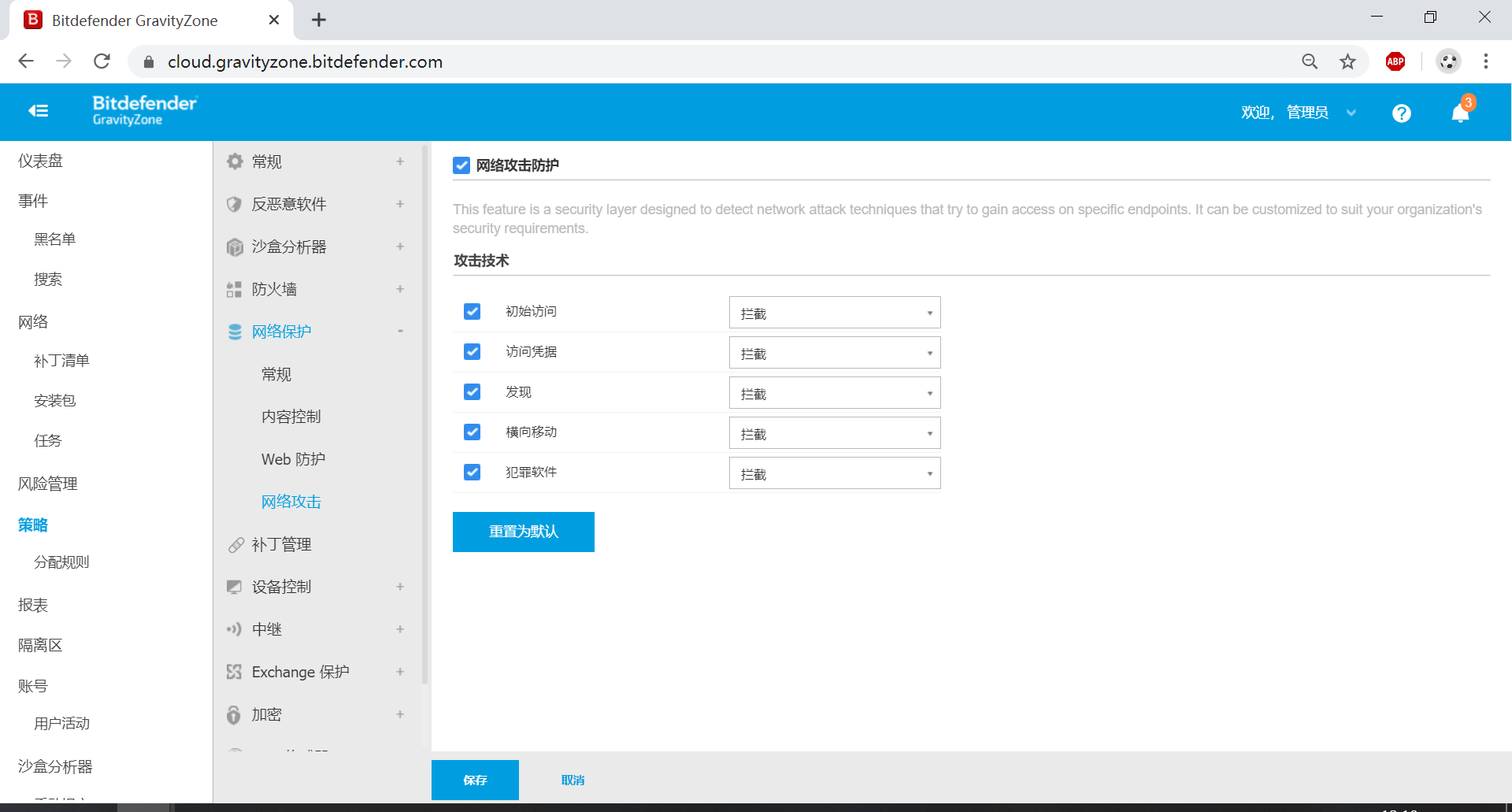
Task: Go back using the browser back arrow
Action: tap(26, 61)
